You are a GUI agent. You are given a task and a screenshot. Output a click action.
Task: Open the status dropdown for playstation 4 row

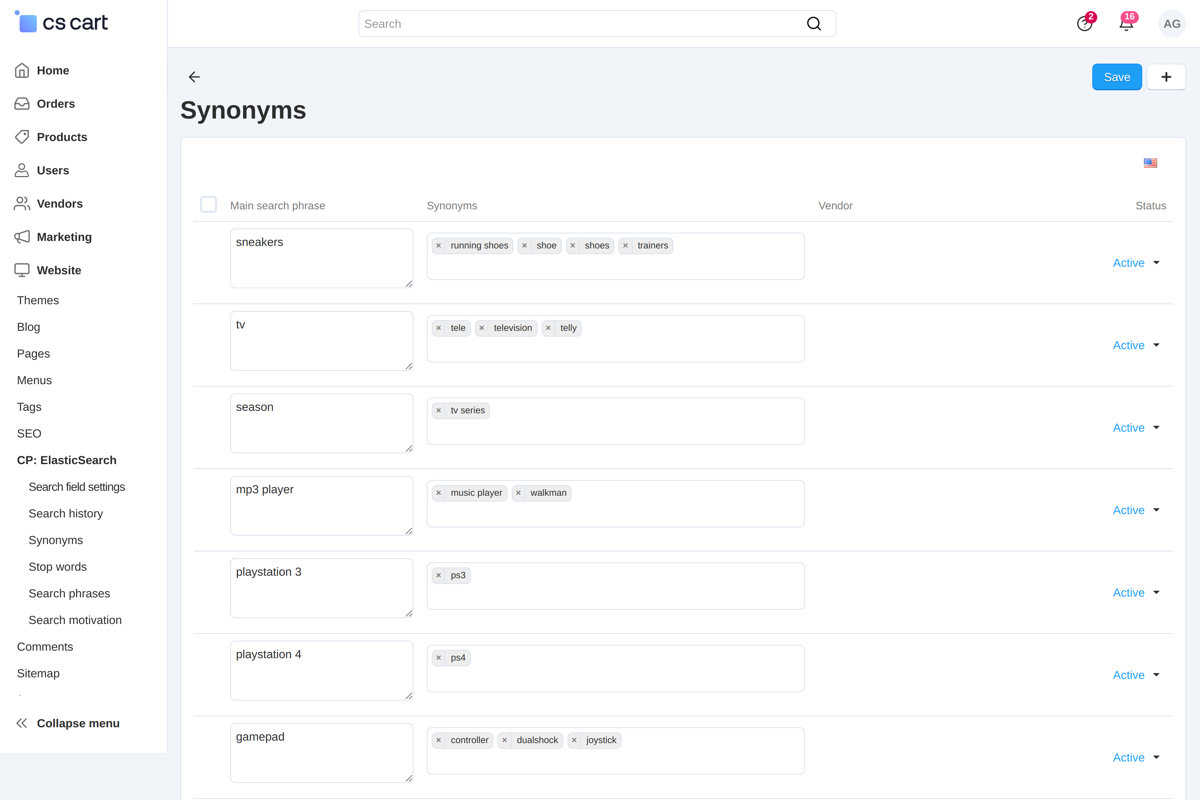pyautogui.click(x=1137, y=675)
